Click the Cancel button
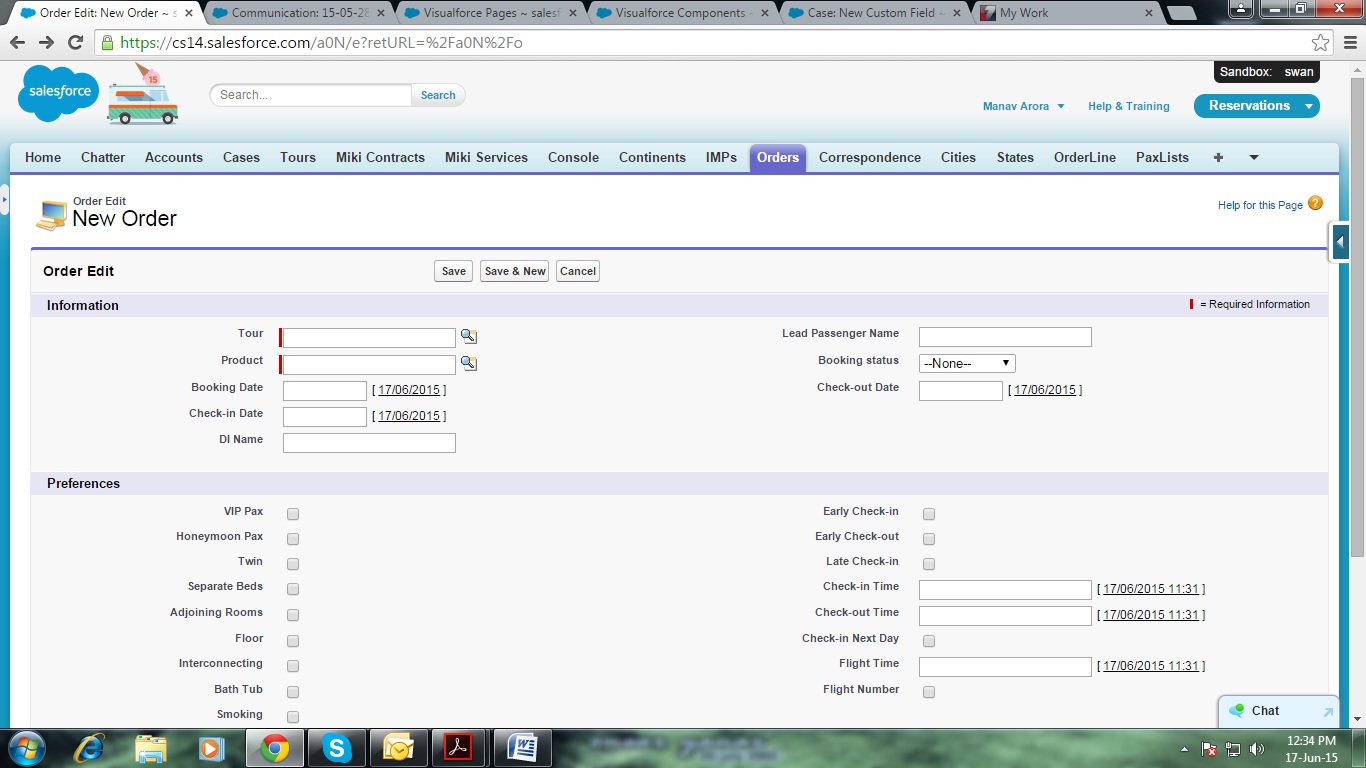 [578, 271]
